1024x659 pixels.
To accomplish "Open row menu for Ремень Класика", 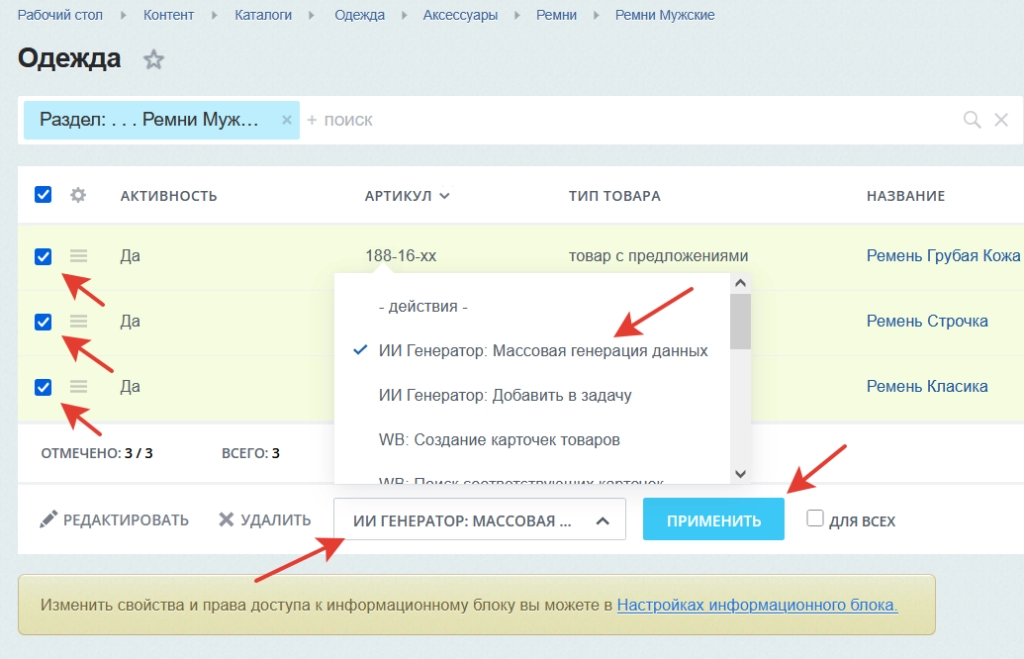I will [78, 386].
